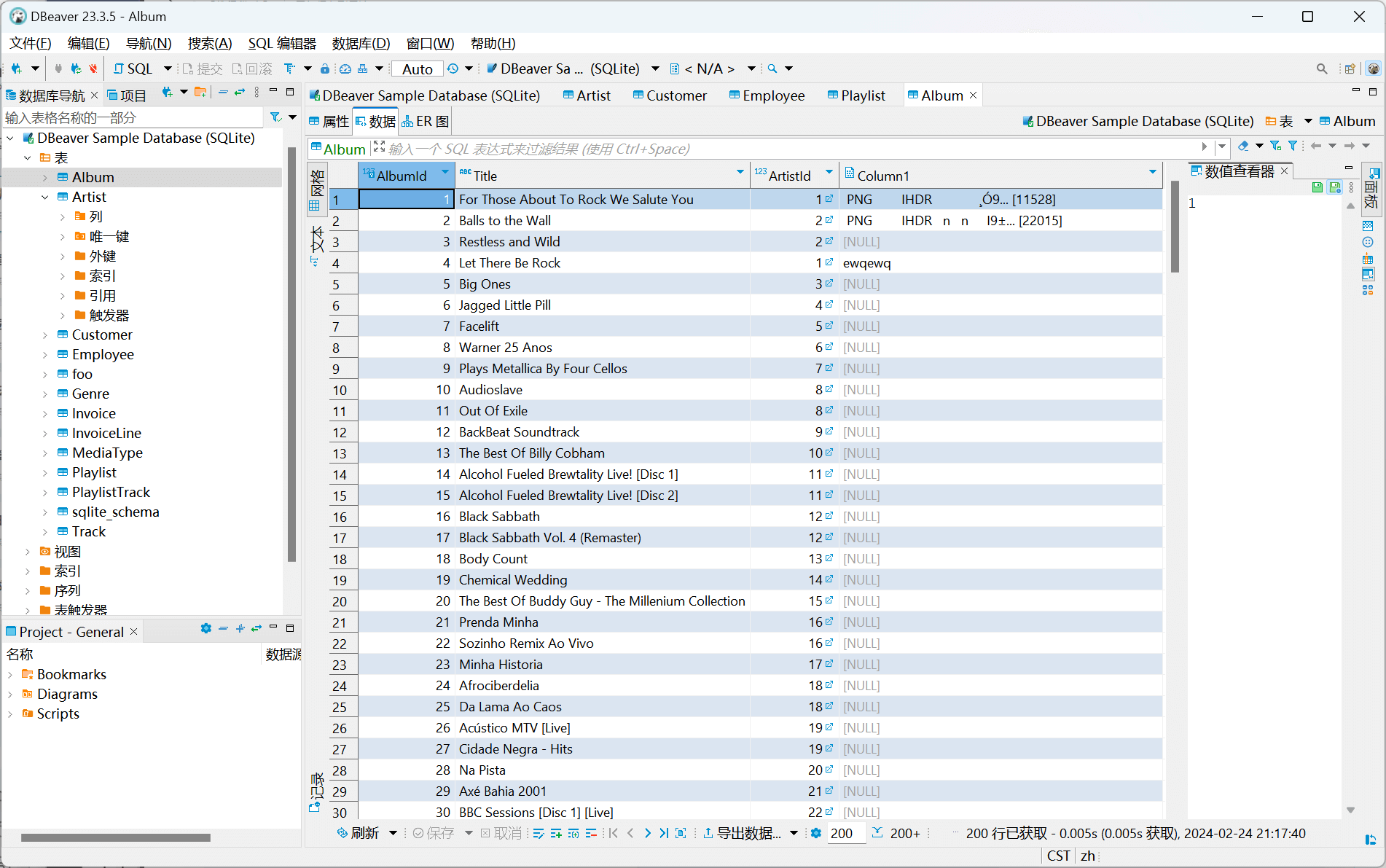Click the navigator horizontal scrollbar thumb
The height and width of the screenshot is (868, 1386).
[116, 838]
